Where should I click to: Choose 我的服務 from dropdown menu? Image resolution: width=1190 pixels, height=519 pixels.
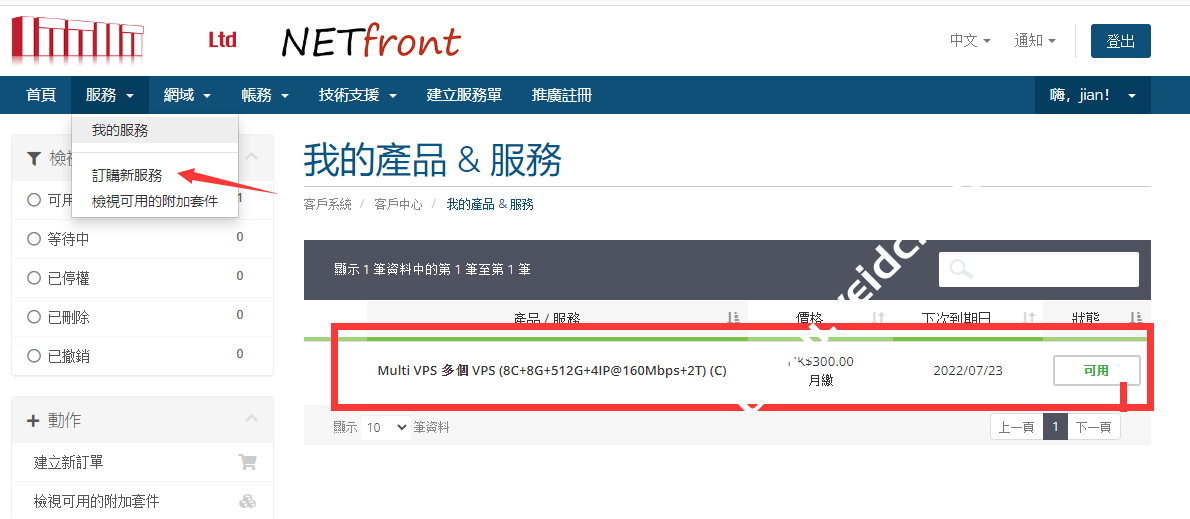click(155, 131)
